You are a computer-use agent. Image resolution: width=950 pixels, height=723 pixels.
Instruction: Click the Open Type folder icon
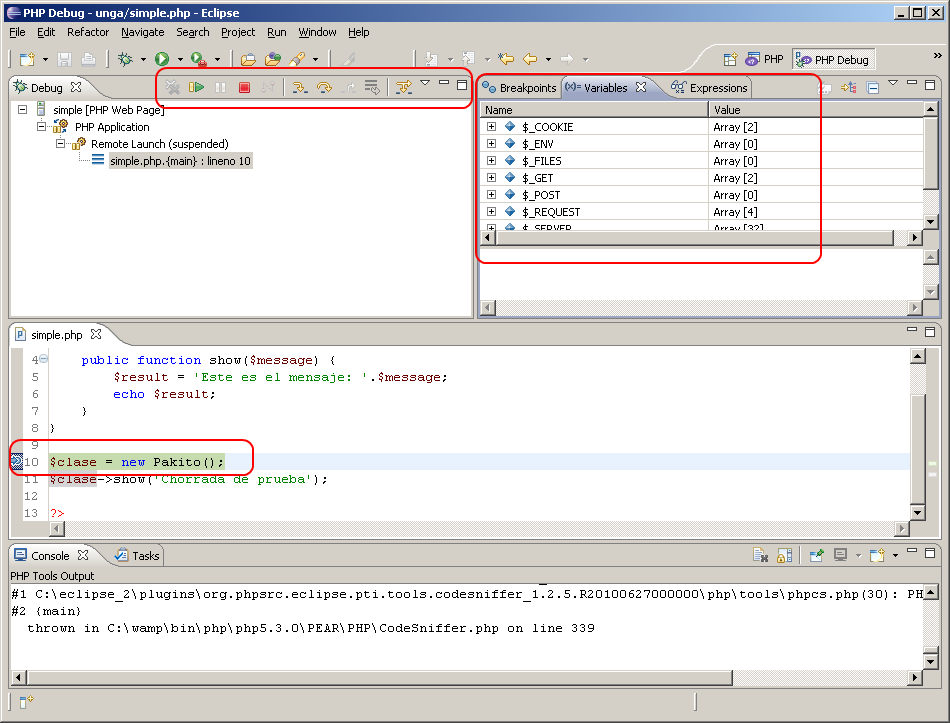248,59
